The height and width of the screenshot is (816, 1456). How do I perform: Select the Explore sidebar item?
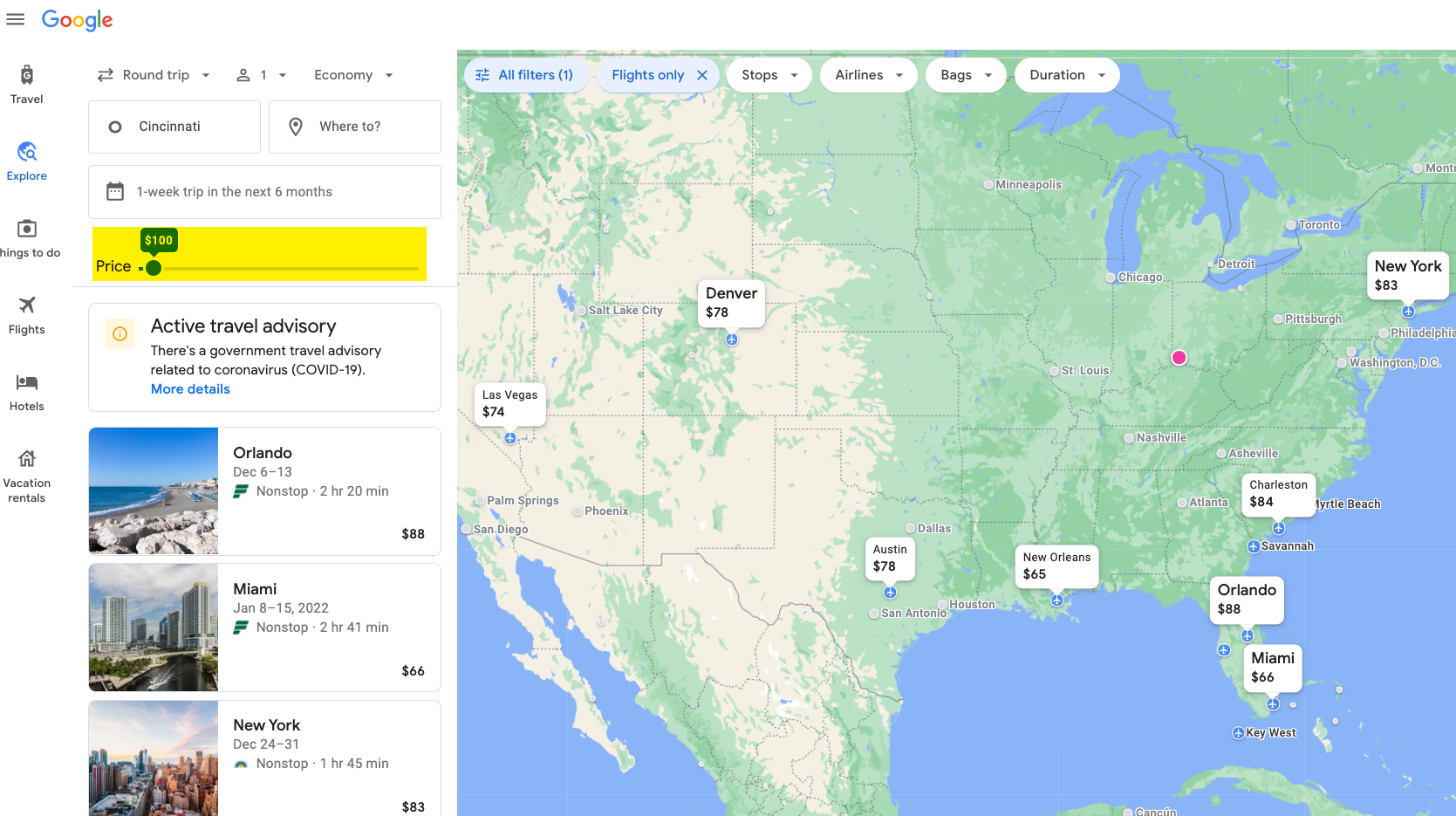pyautogui.click(x=27, y=161)
